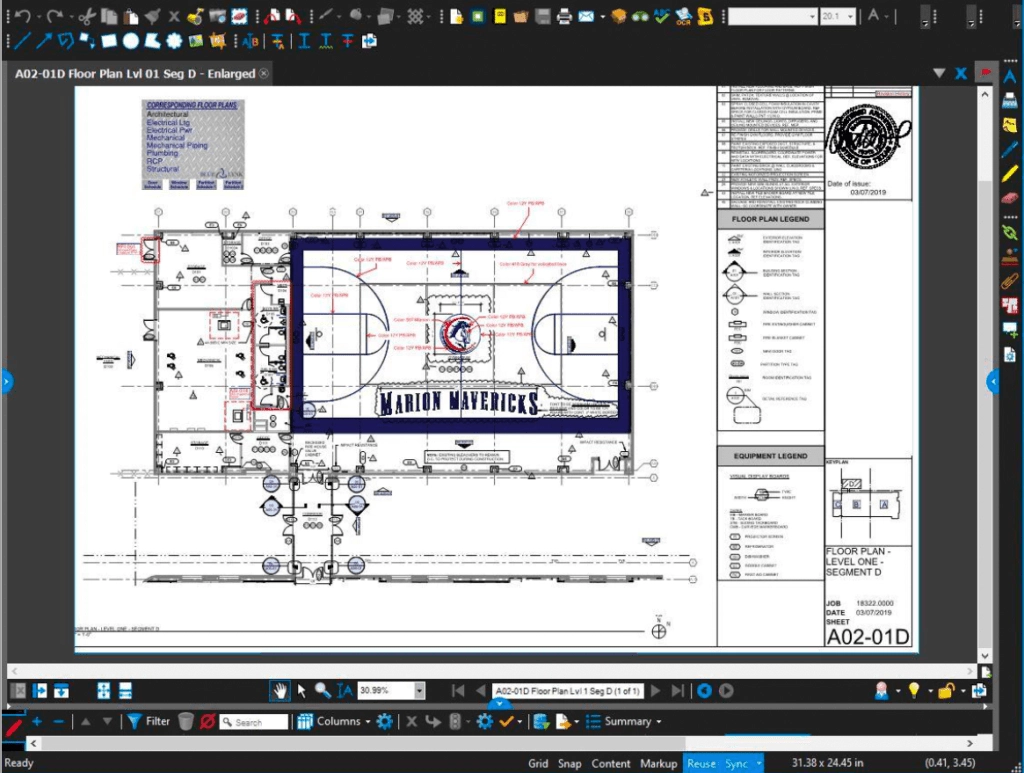Viewport: 1024px width, 773px height.
Task: Click the Text Box AB tool
Action: pos(250,41)
